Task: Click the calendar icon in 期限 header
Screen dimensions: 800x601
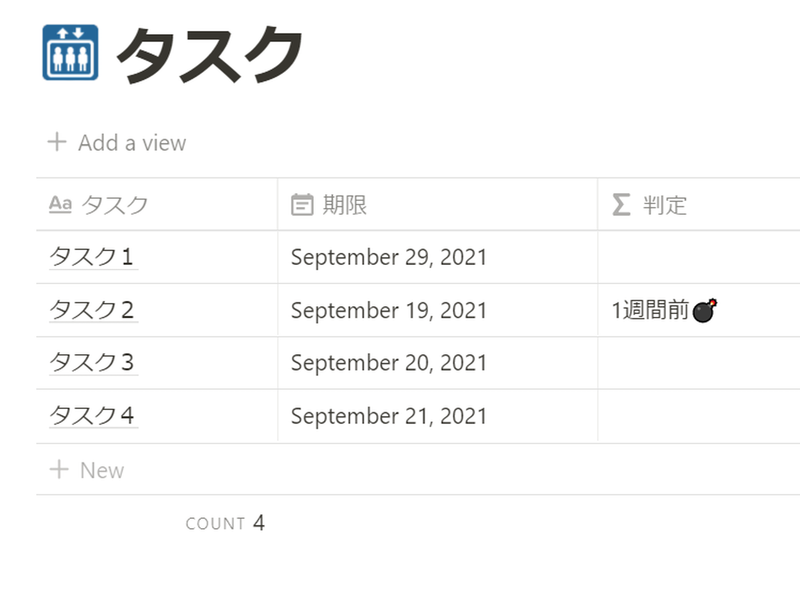Action: pos(302,205)
